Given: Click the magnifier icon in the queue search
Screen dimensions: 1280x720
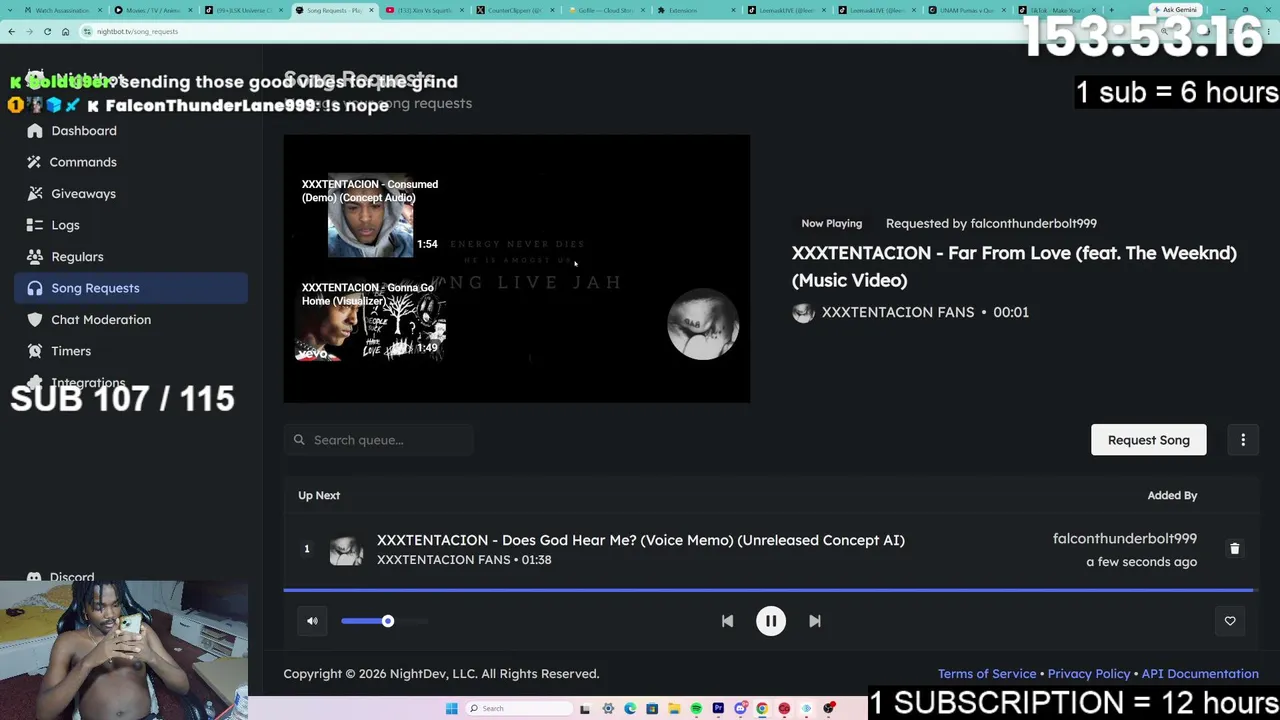Looking at the screenshot, I should tap(299, 440).
